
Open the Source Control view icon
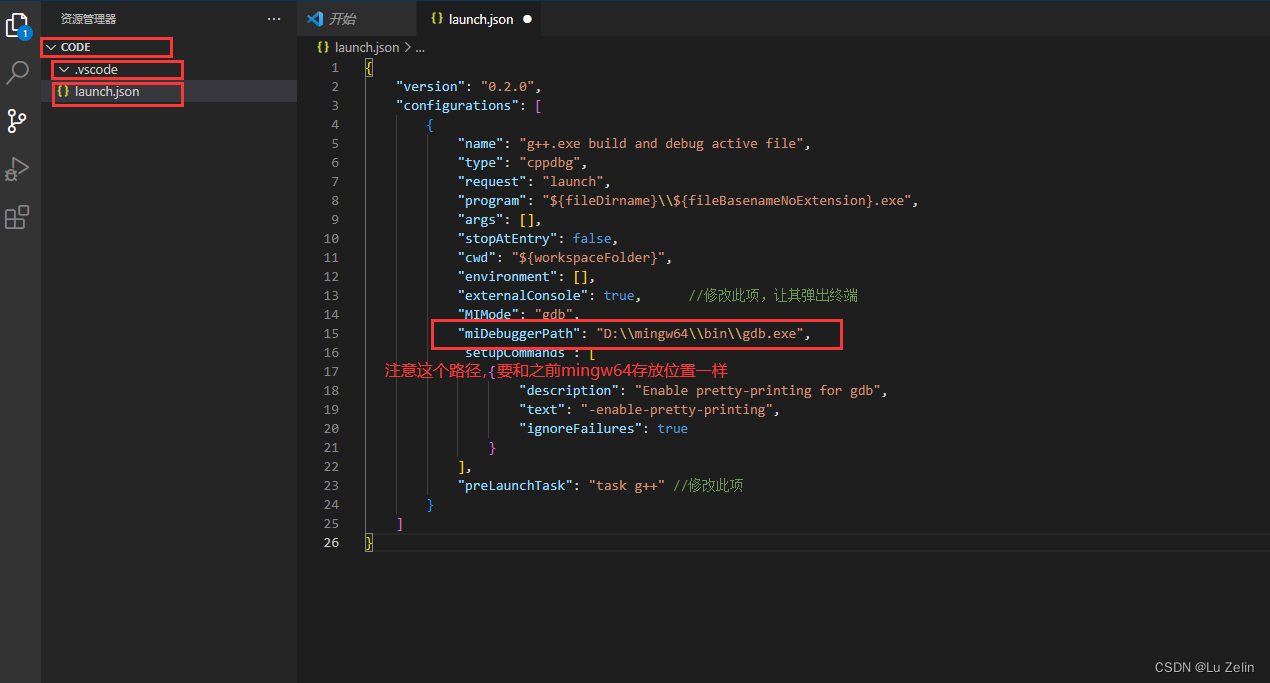pos(17,121)
